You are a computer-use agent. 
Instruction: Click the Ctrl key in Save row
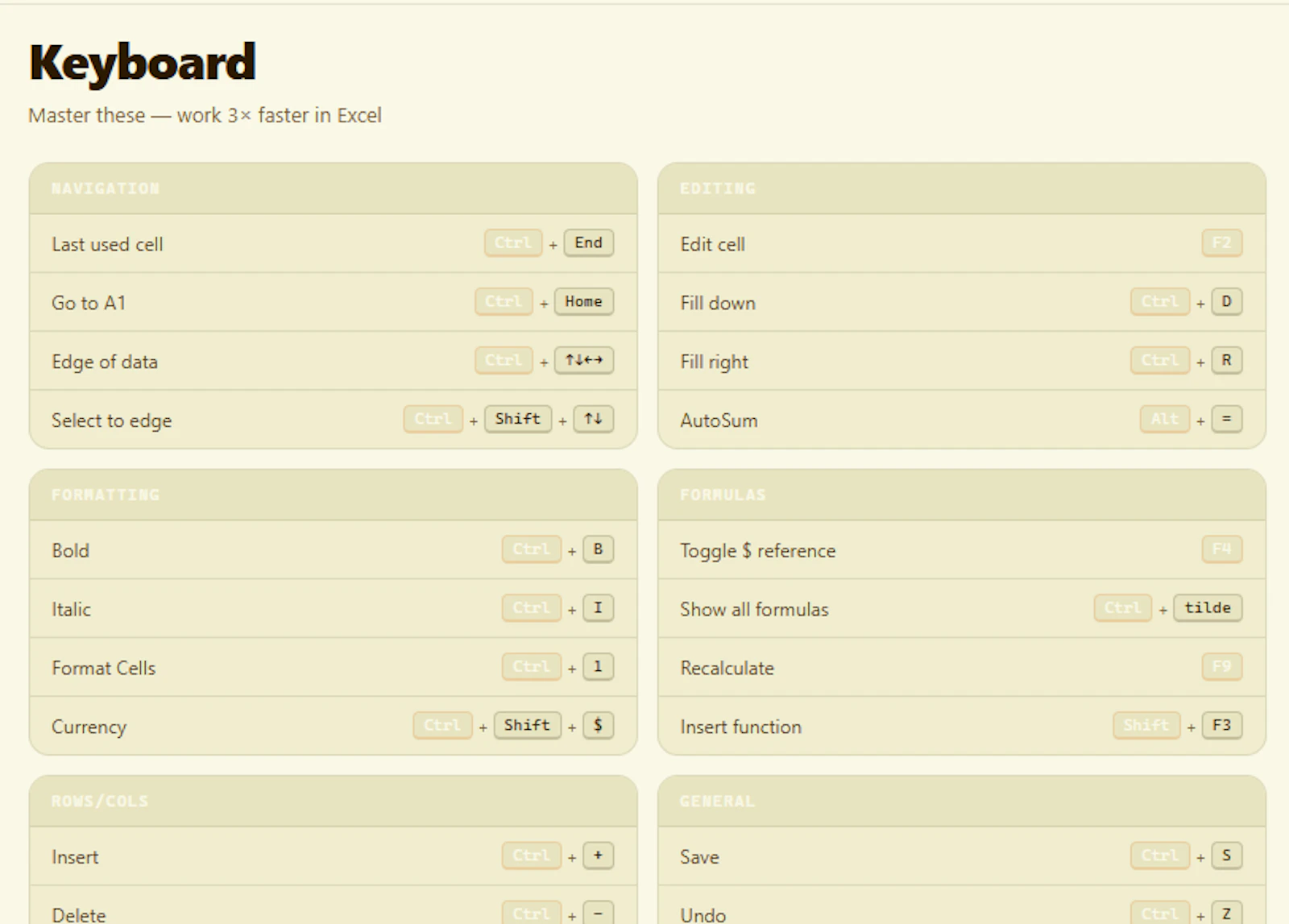coord(1160,856)
